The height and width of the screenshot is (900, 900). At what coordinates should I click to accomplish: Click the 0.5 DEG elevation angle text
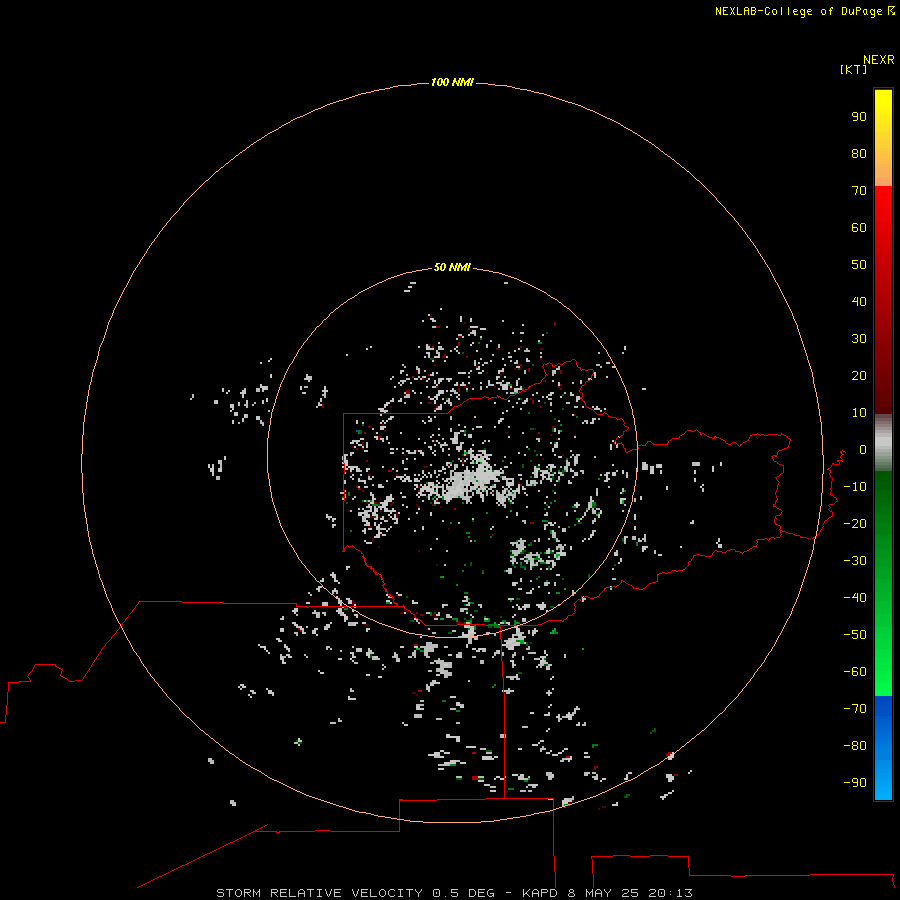click(463, 893)
